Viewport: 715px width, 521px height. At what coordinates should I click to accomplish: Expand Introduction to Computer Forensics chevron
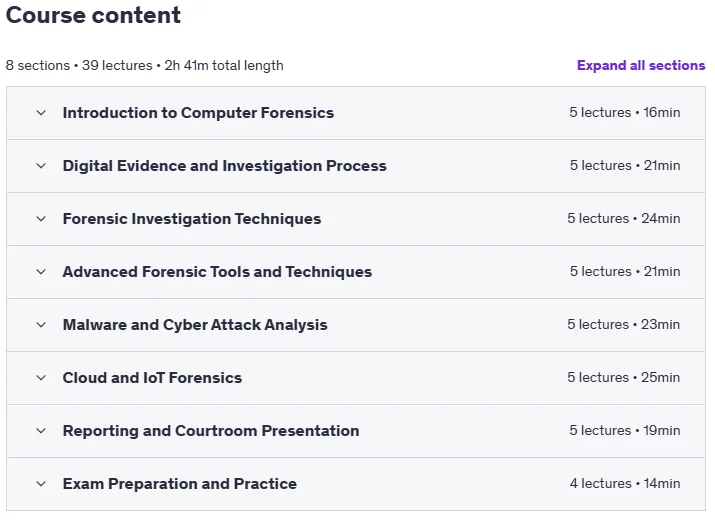click(x=41, y=113)
